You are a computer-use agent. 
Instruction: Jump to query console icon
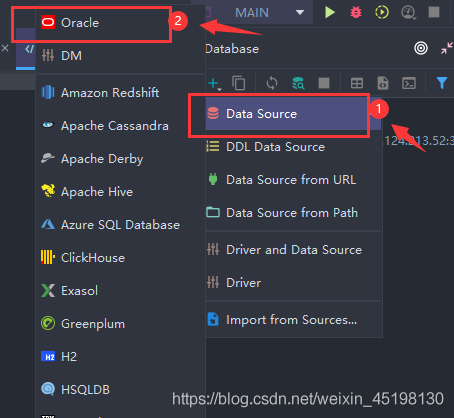coord(409,83)
